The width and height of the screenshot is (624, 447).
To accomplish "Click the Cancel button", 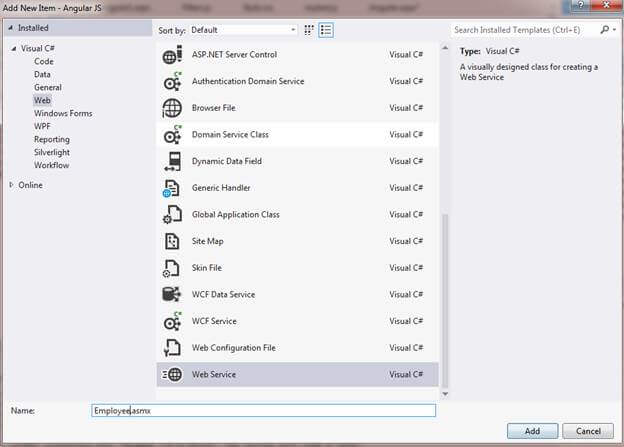I will point(588,431).
